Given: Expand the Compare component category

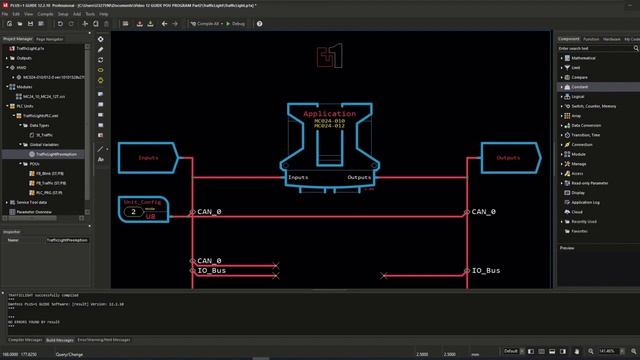Looking at the screenshot, I should (x=562, y=77).
